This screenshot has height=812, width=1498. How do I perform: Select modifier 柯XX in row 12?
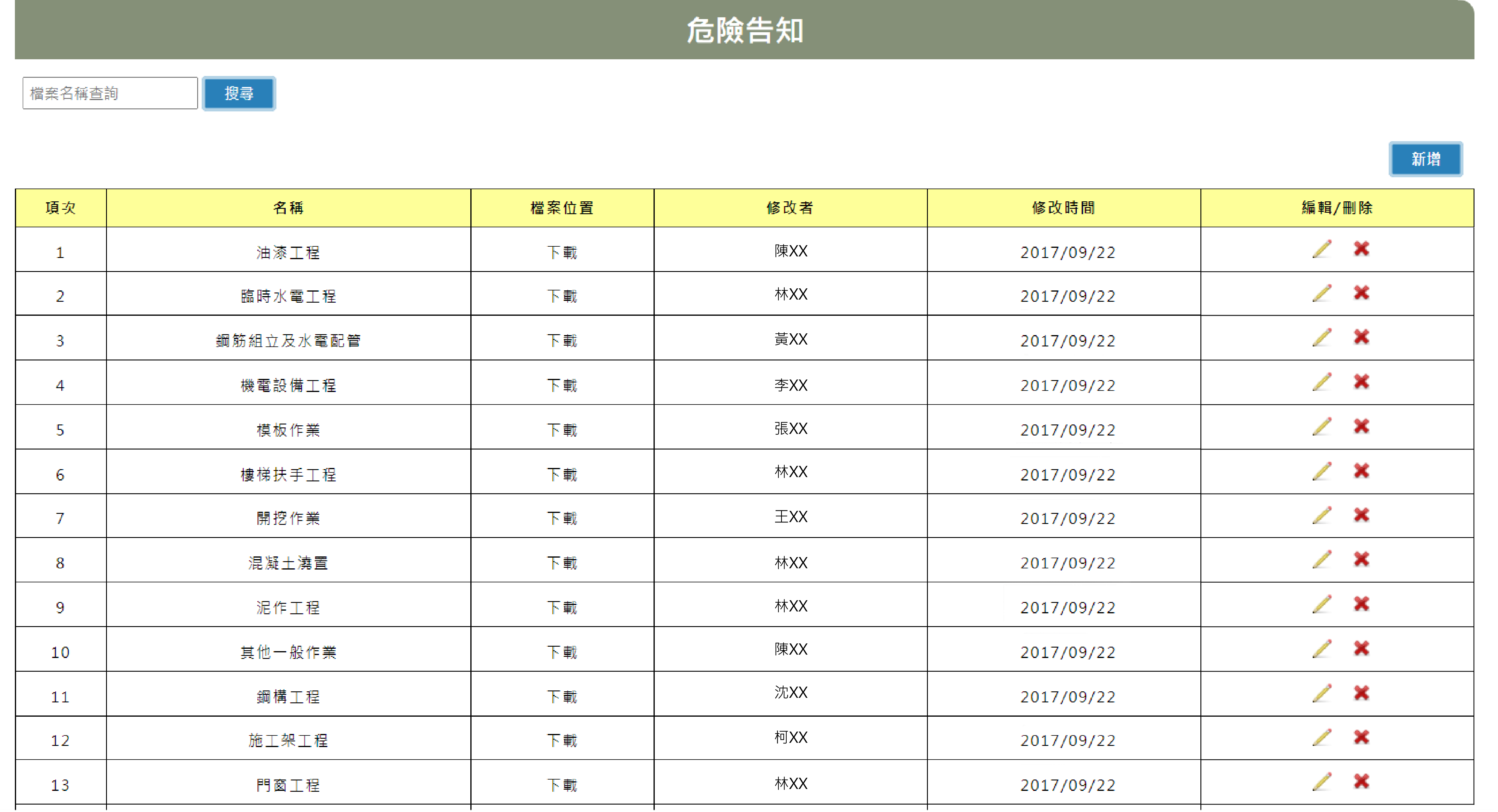[x=790, y=738]
